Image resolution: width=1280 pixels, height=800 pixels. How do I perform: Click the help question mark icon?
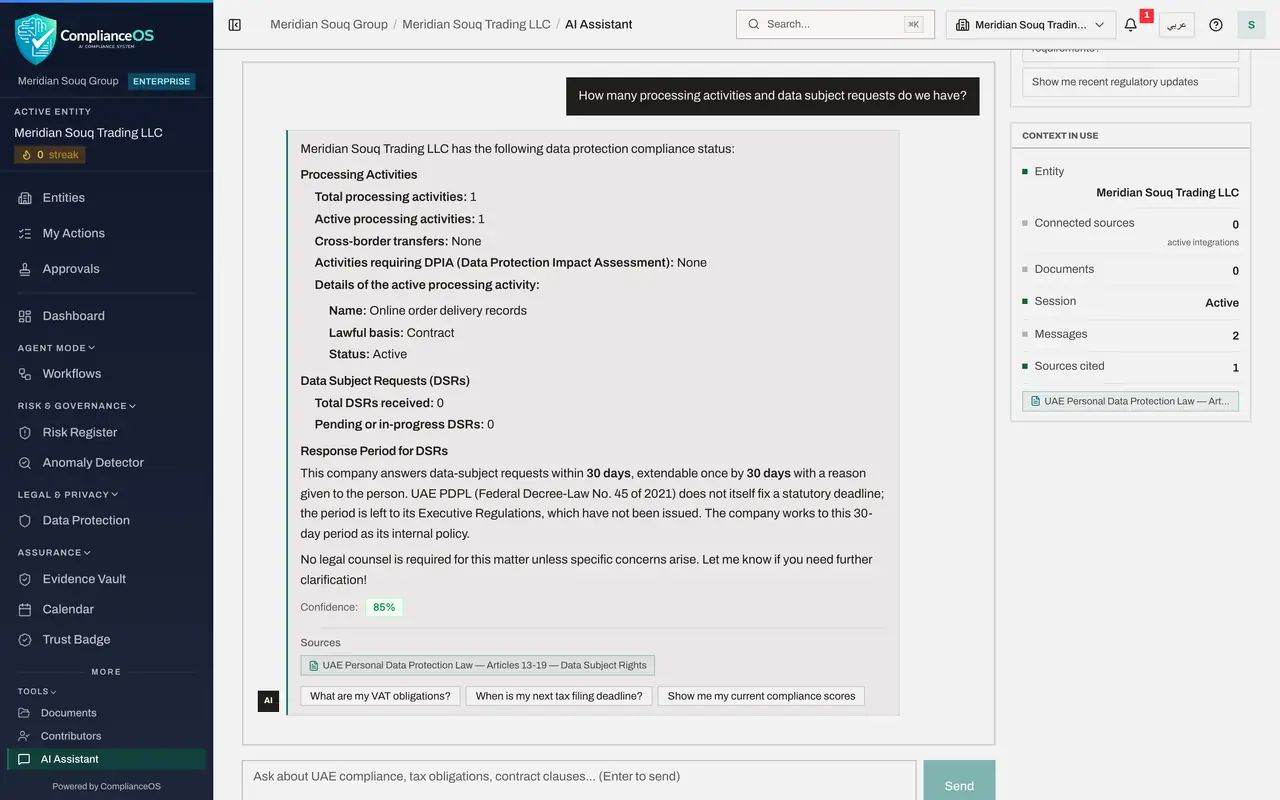pos(1216,25)
